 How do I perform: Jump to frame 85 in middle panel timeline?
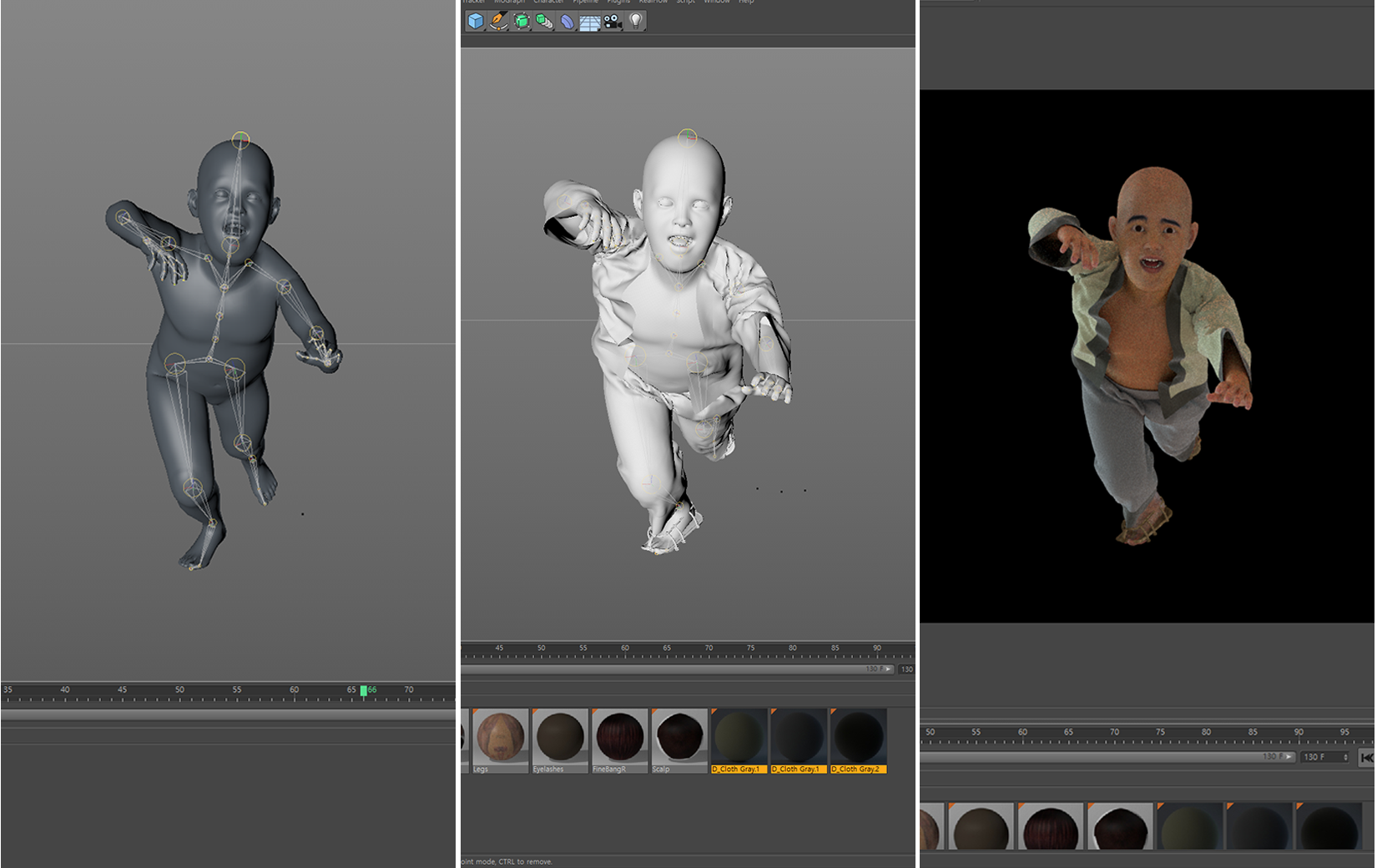coord(835,648)
